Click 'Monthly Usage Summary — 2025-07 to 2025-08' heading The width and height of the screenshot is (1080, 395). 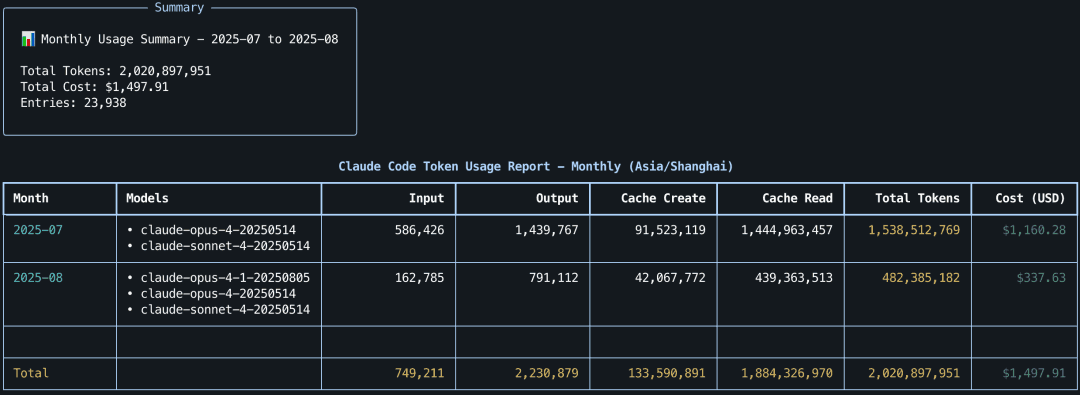pyautogui.click(x=189, y=39)
